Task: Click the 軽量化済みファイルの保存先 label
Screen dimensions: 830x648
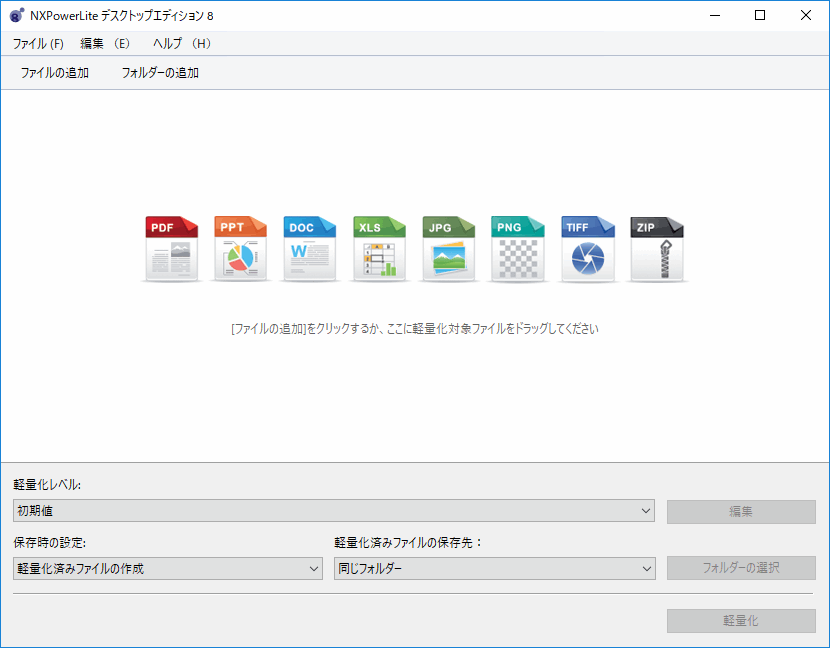Action: click(x=408, y=543)
